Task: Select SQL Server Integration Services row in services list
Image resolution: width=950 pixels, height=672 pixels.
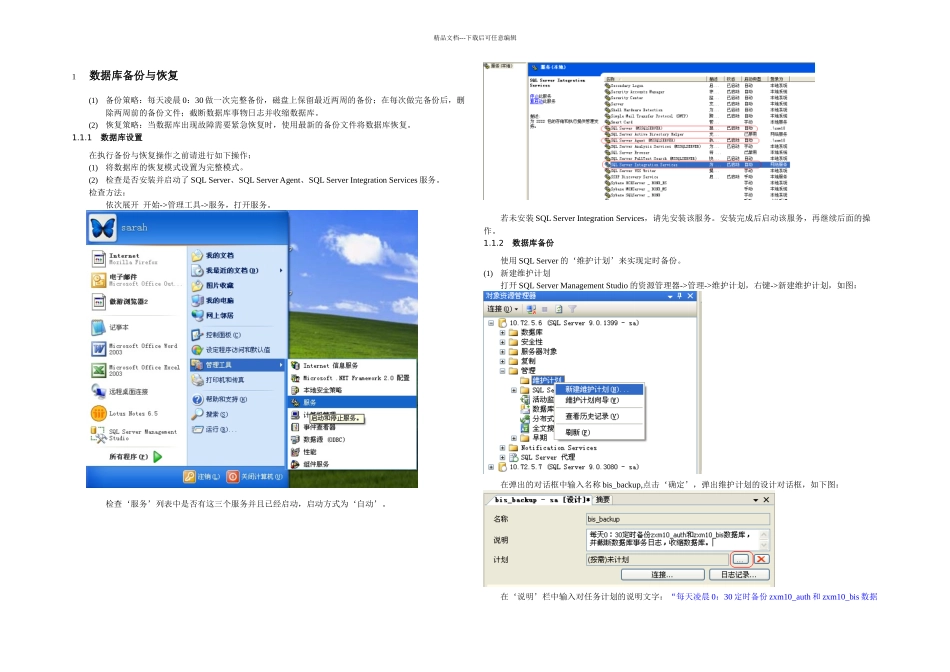Action: (x=696, y=165)
